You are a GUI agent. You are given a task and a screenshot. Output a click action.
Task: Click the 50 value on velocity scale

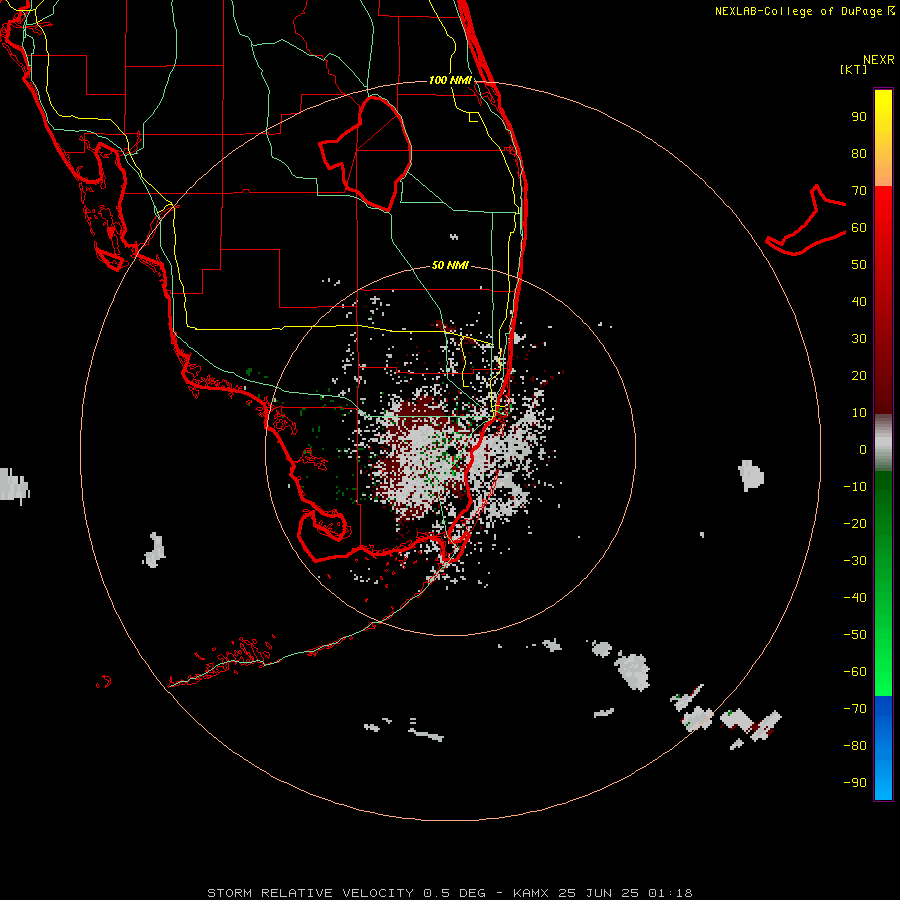point(859,265)
